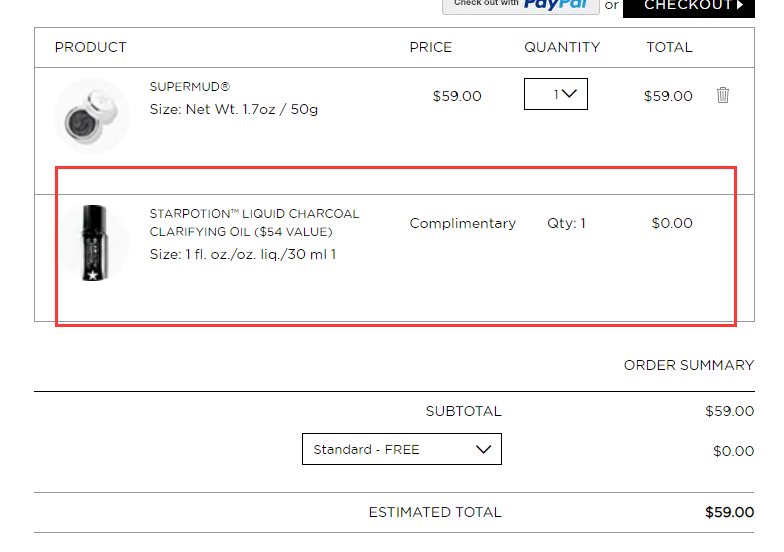The image size is (784, 552).
Task: Open the SUPERMUD quantity dropdown
Action: (x=556, y=94)
